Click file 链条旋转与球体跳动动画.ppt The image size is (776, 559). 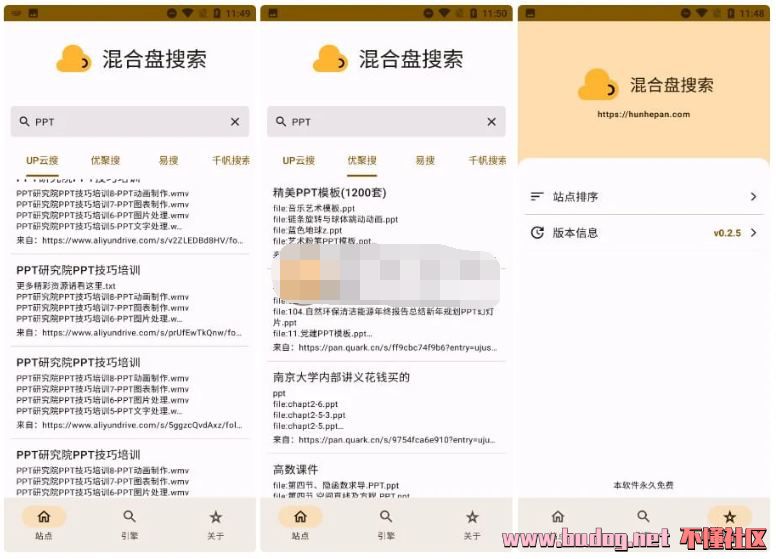(x=336, y=219)
